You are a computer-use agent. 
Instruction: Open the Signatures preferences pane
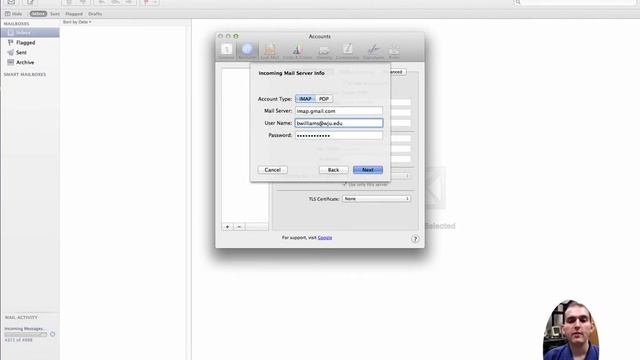click(373, 51)
